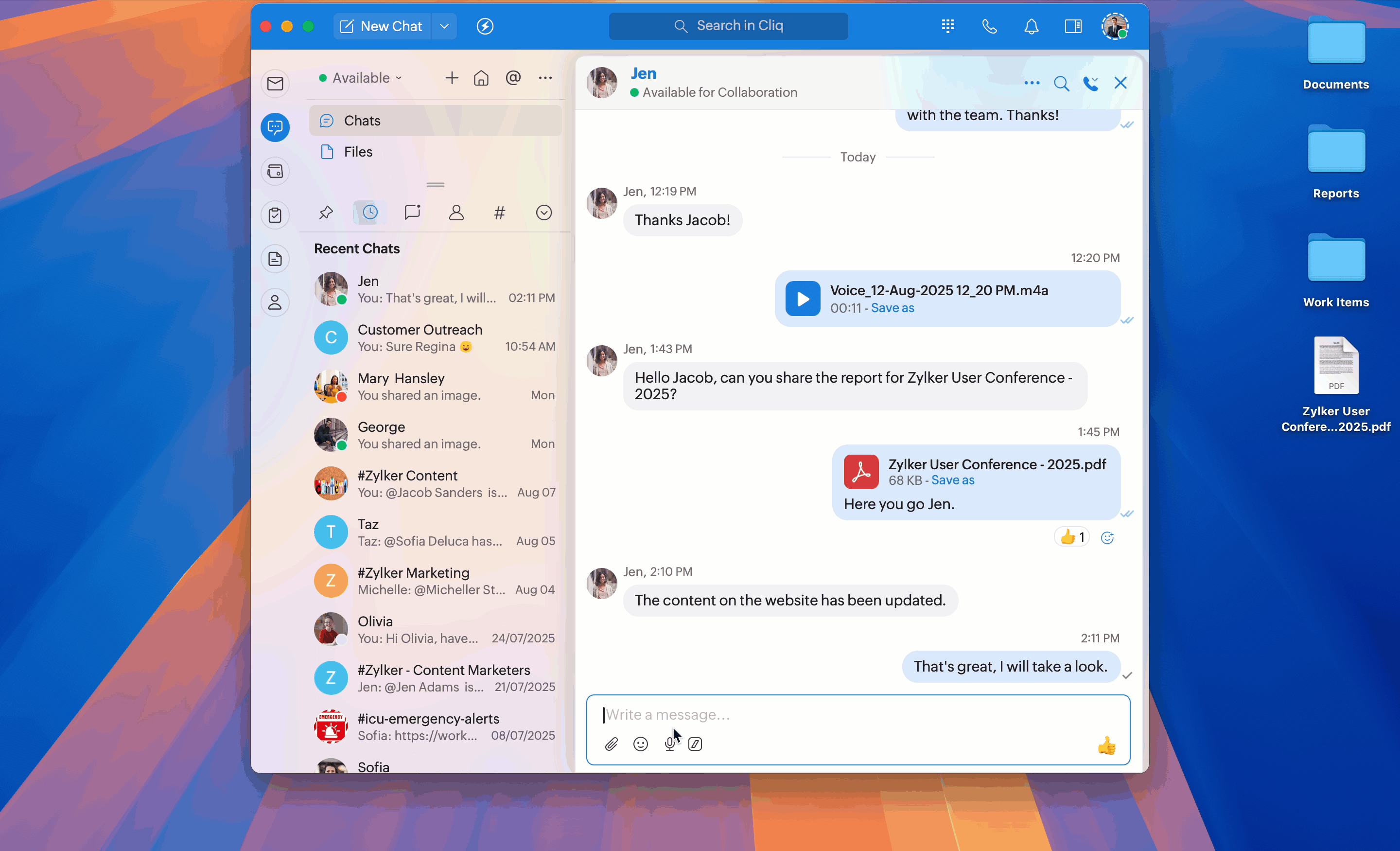The height and width of the screenshot is (851, 1400).
Task: Toggle the thumbs up reaction count
Action: (1071, 537)
